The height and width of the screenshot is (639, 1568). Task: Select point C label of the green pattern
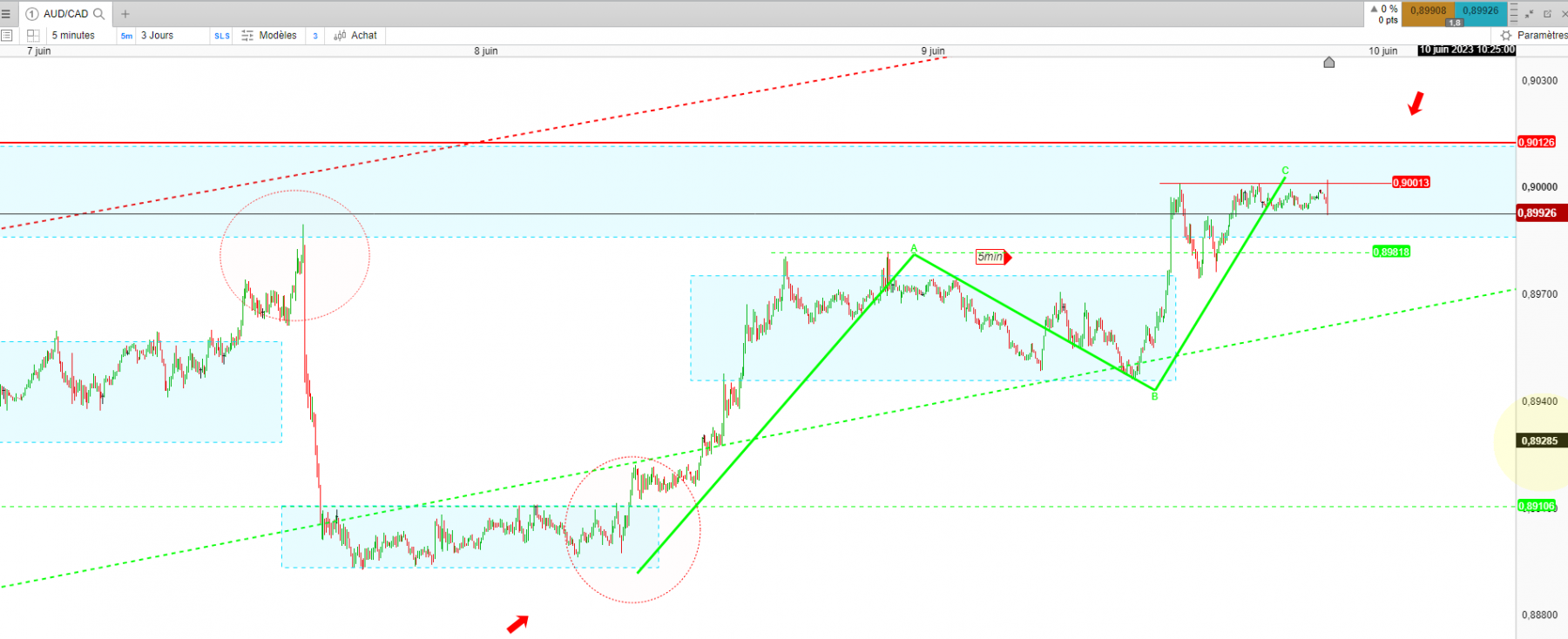(1285, 171)
